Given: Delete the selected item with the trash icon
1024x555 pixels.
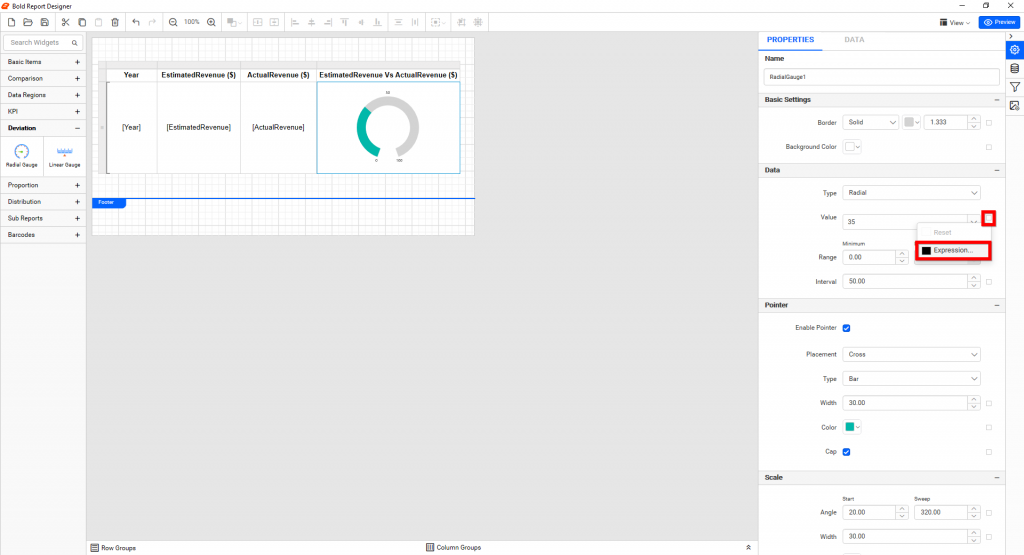Looking at the screenshot, I should 115,22.
